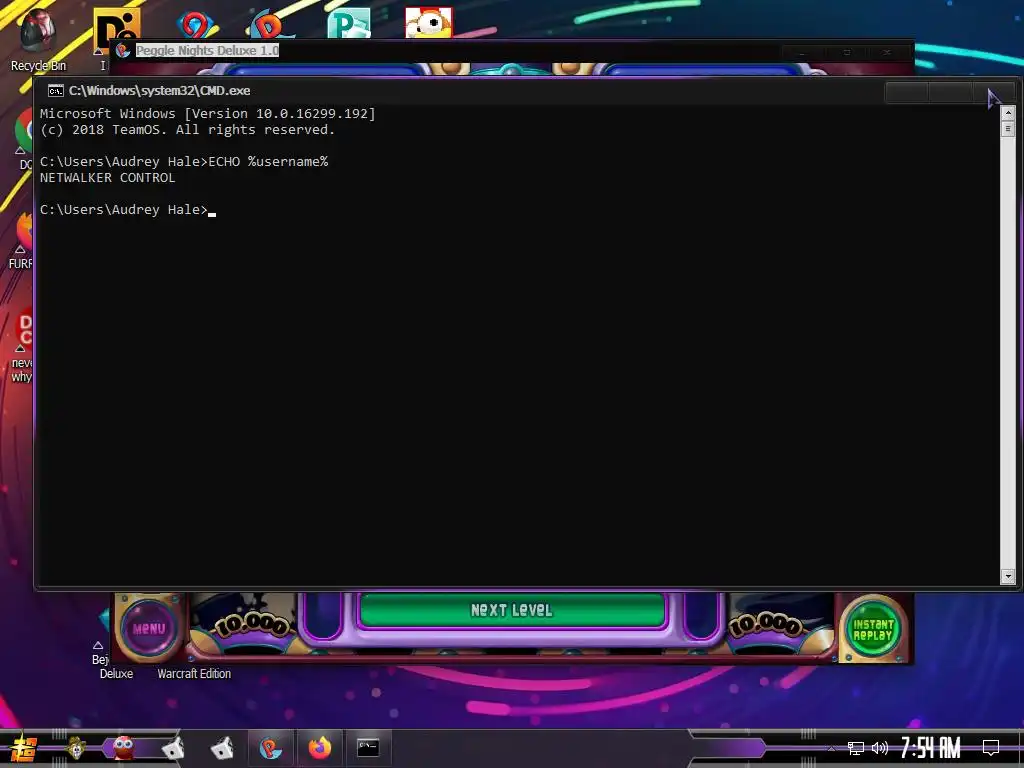Image resolution: width=1024 pixels, height=768 pixels.
Task: Click the CMD window title bar icon
Action: pyautogui.click(x=56, y=91)
